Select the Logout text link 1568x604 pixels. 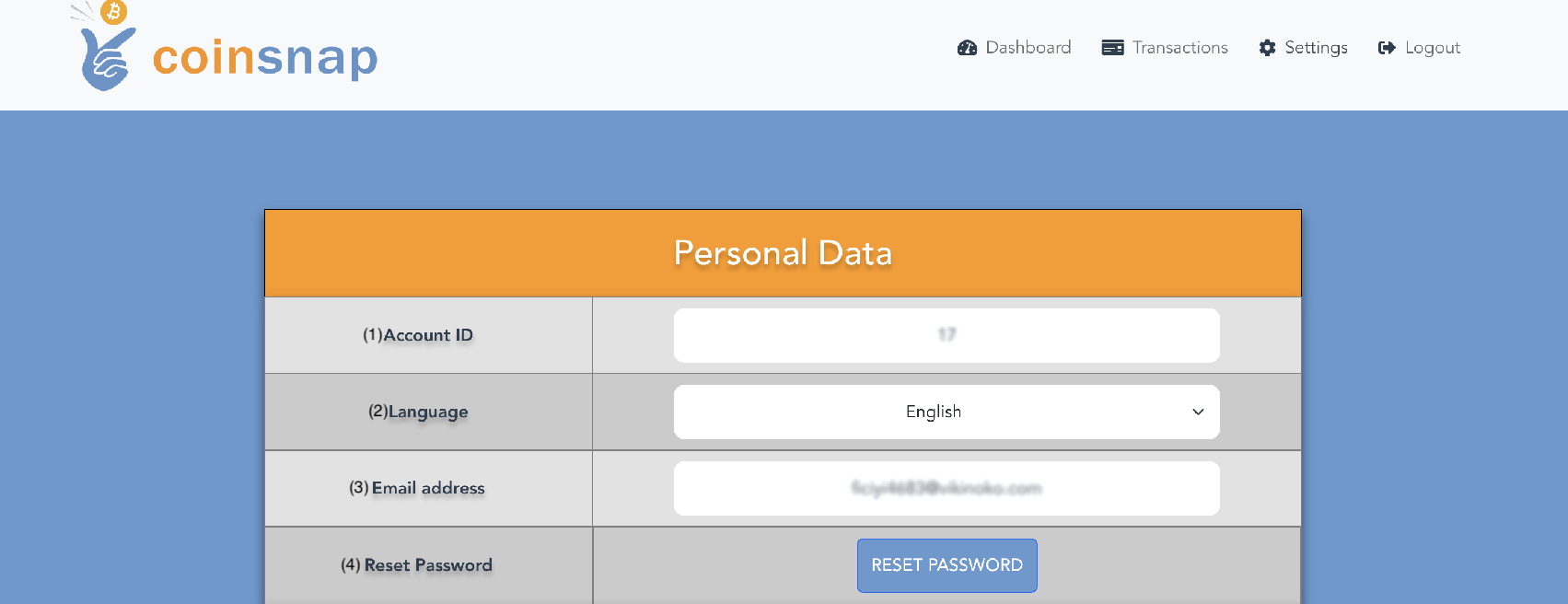[1433, 48]
